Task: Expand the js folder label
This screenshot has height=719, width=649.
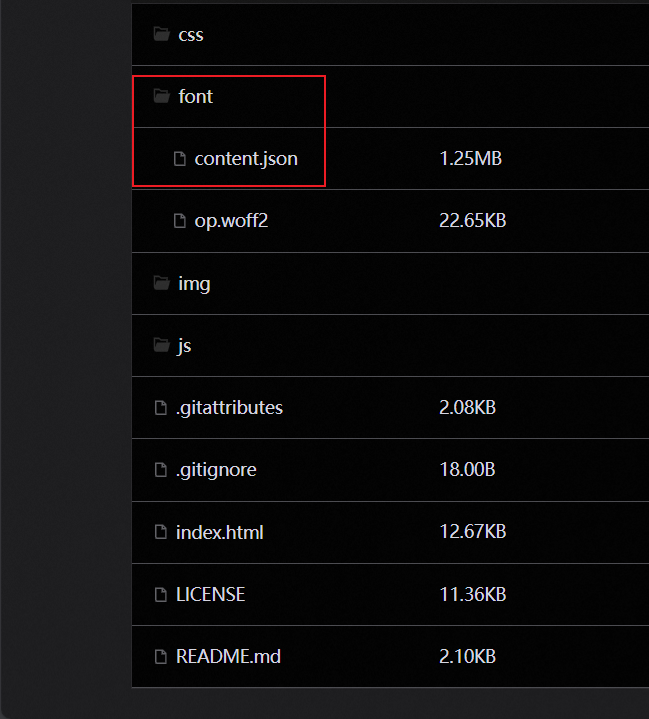Action: tap(184, 346)
